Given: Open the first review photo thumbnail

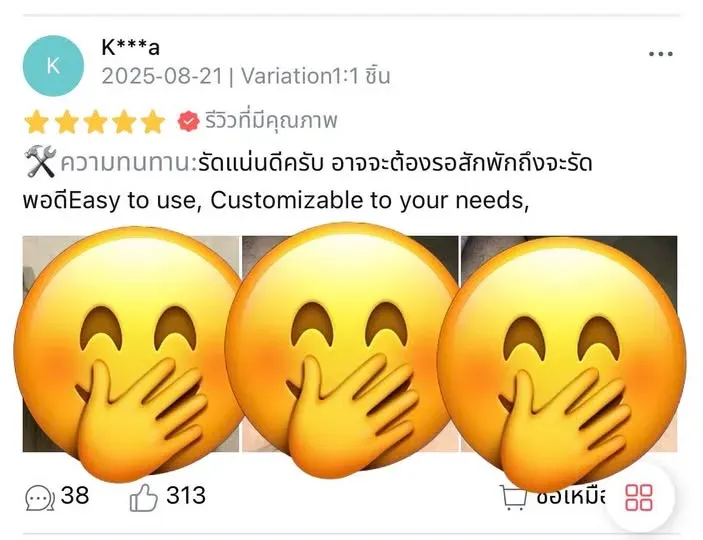Looking at the screenshot, I should click(131, 344).
